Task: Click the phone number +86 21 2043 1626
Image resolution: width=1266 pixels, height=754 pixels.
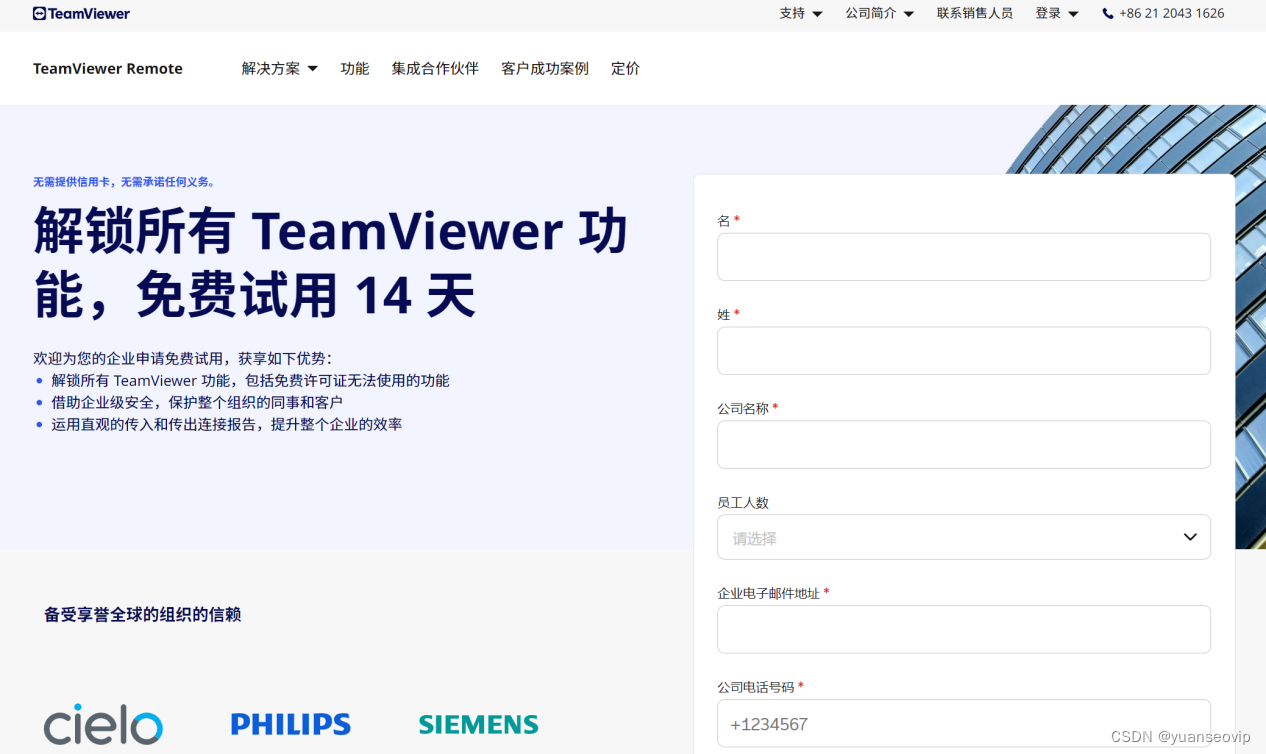Action: point(1172,13)
